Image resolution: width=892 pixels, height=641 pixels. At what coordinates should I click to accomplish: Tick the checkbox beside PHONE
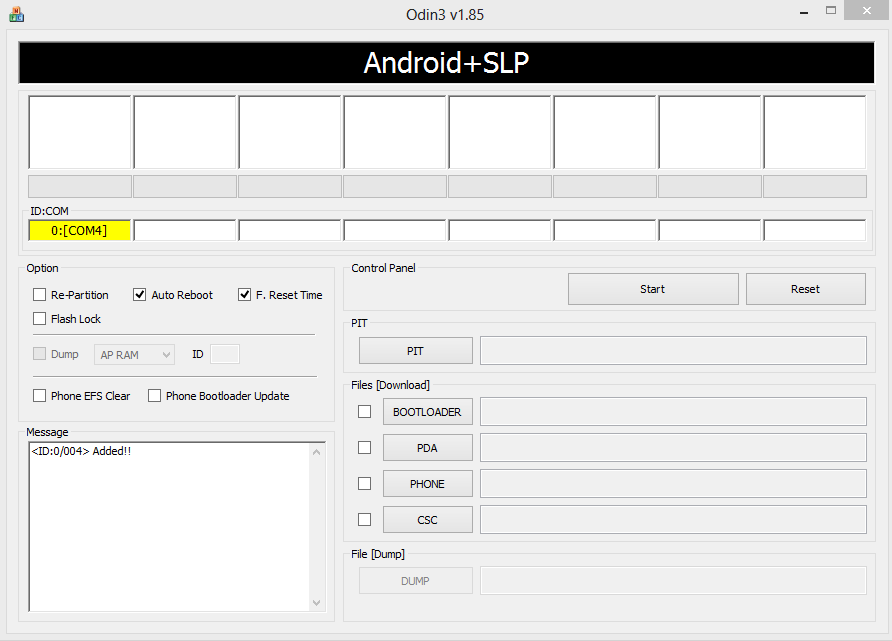[365, 483]
